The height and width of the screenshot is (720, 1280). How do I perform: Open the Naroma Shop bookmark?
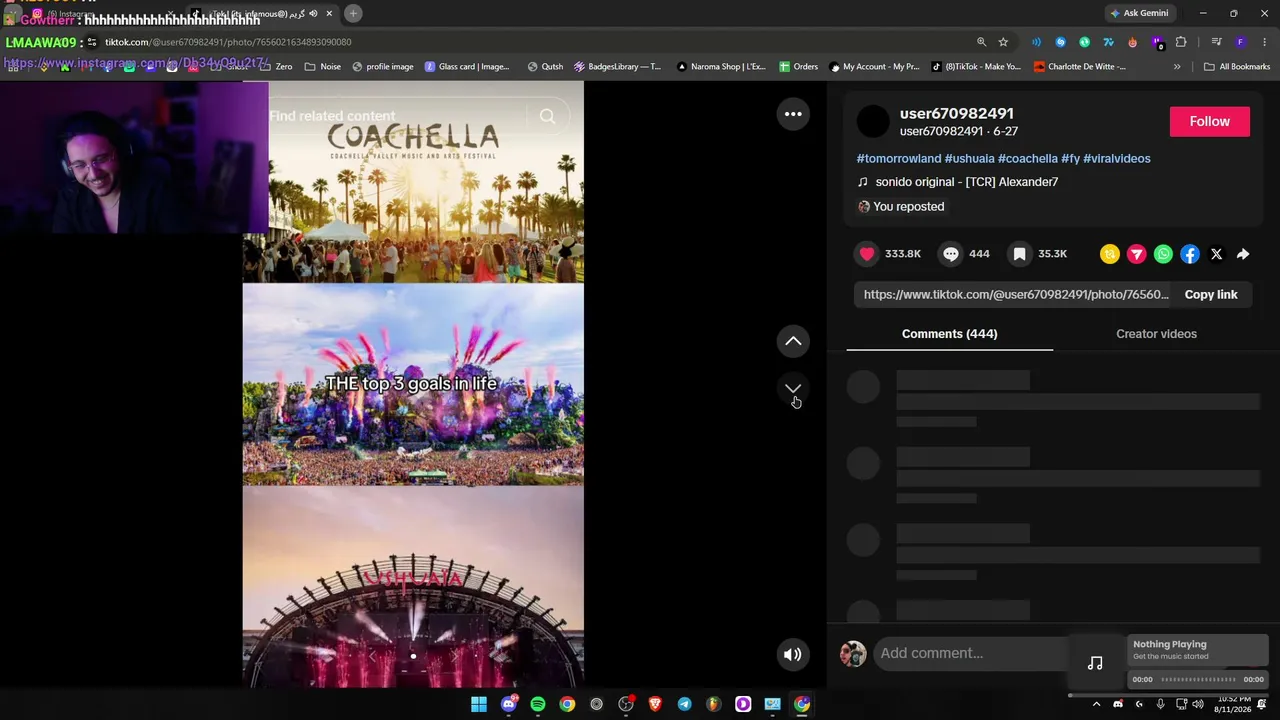(x=721, y=67)
